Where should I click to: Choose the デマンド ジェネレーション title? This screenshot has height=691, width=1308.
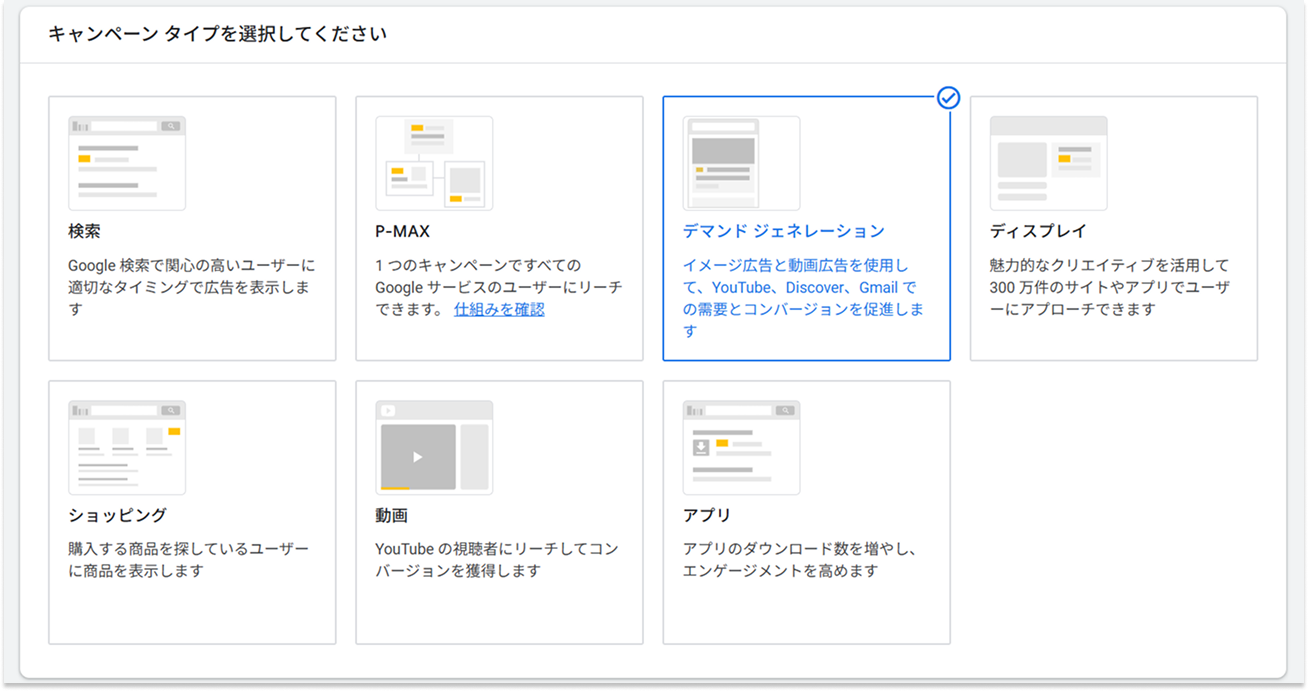[x=784, y=231]
